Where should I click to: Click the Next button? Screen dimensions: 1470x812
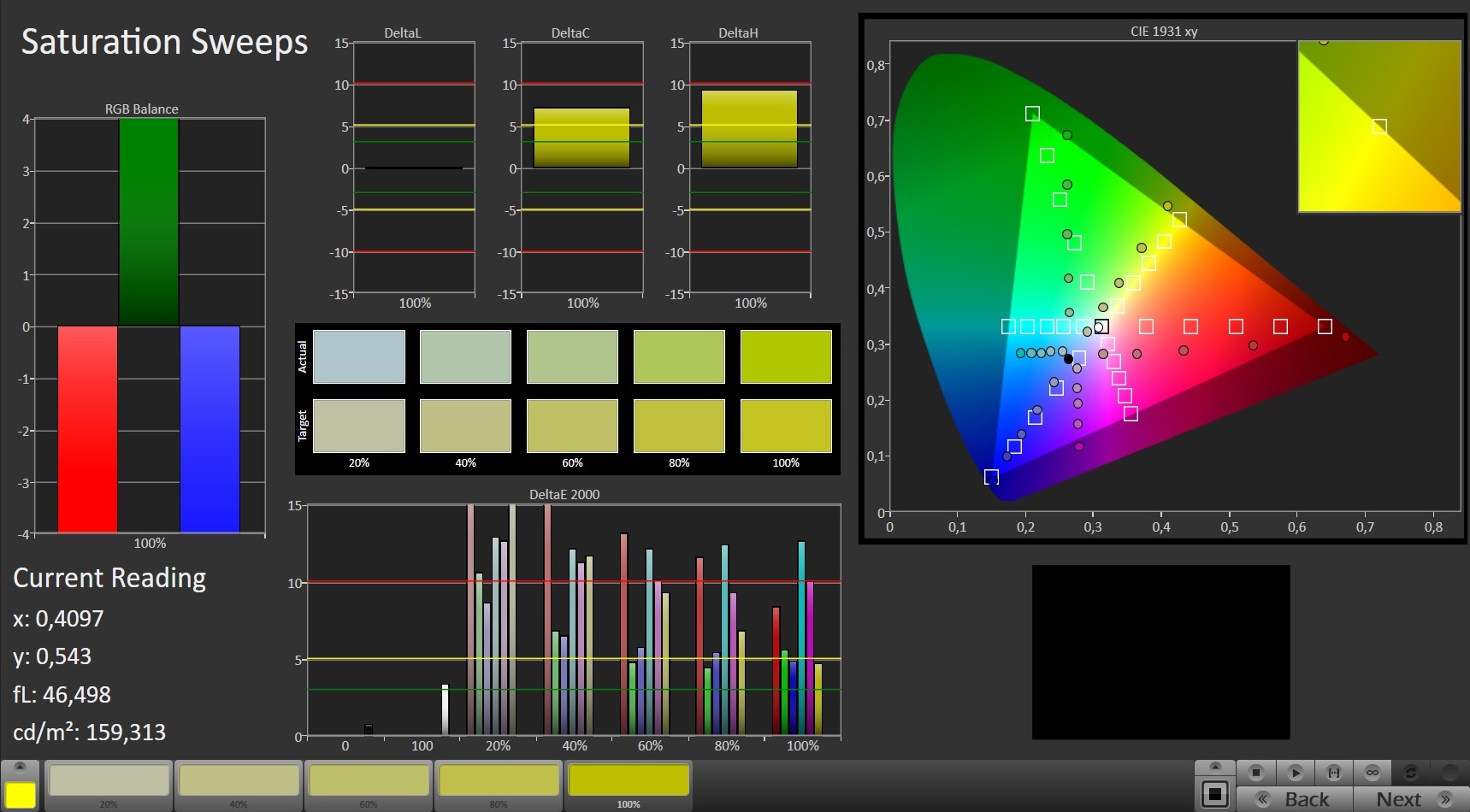pyautogui.click(x=1410, y=799)
